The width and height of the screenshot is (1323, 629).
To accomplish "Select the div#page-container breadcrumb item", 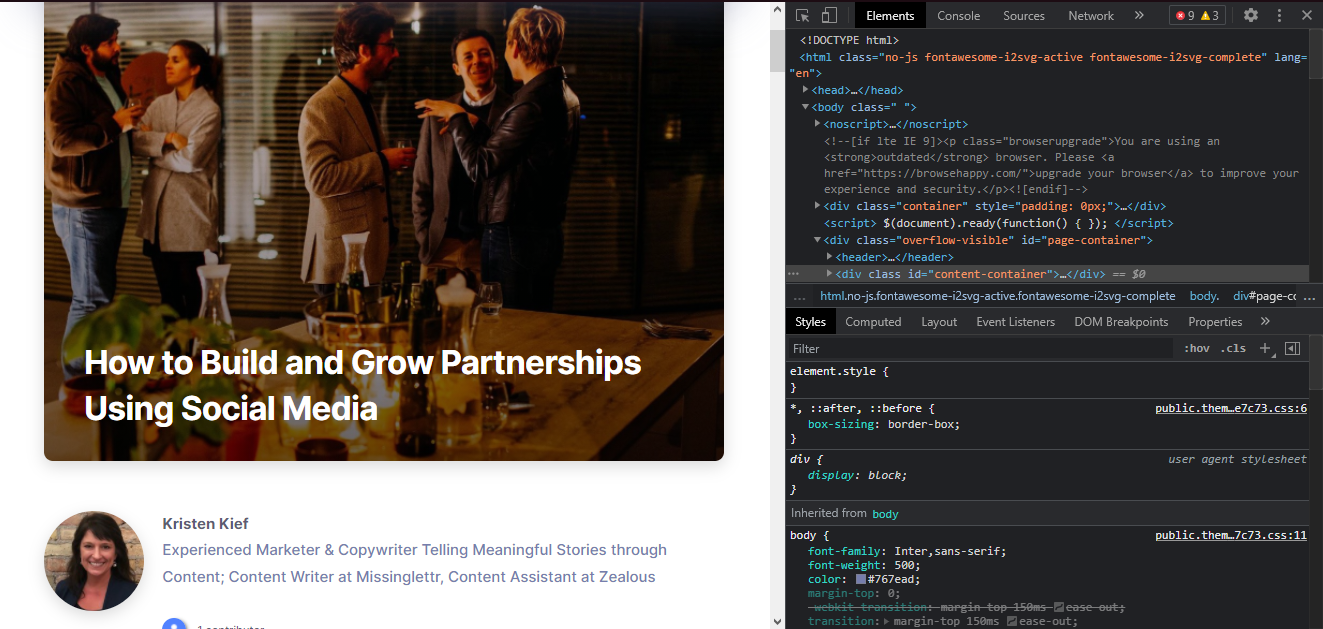I will click(x=1265, y=296).
